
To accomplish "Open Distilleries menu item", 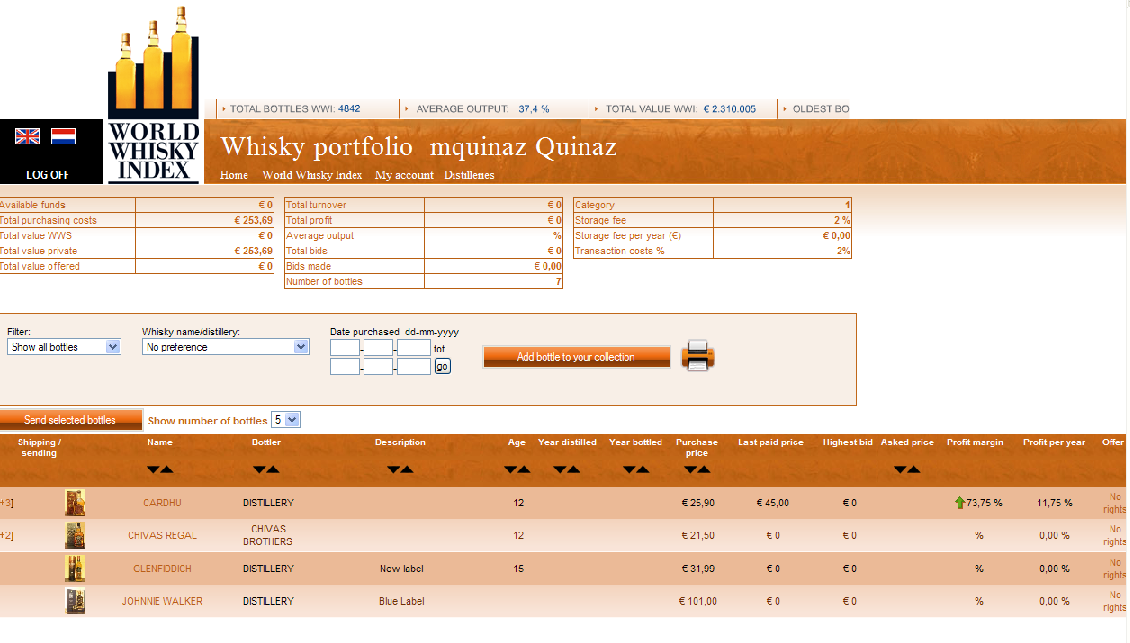I will (469, 175).
